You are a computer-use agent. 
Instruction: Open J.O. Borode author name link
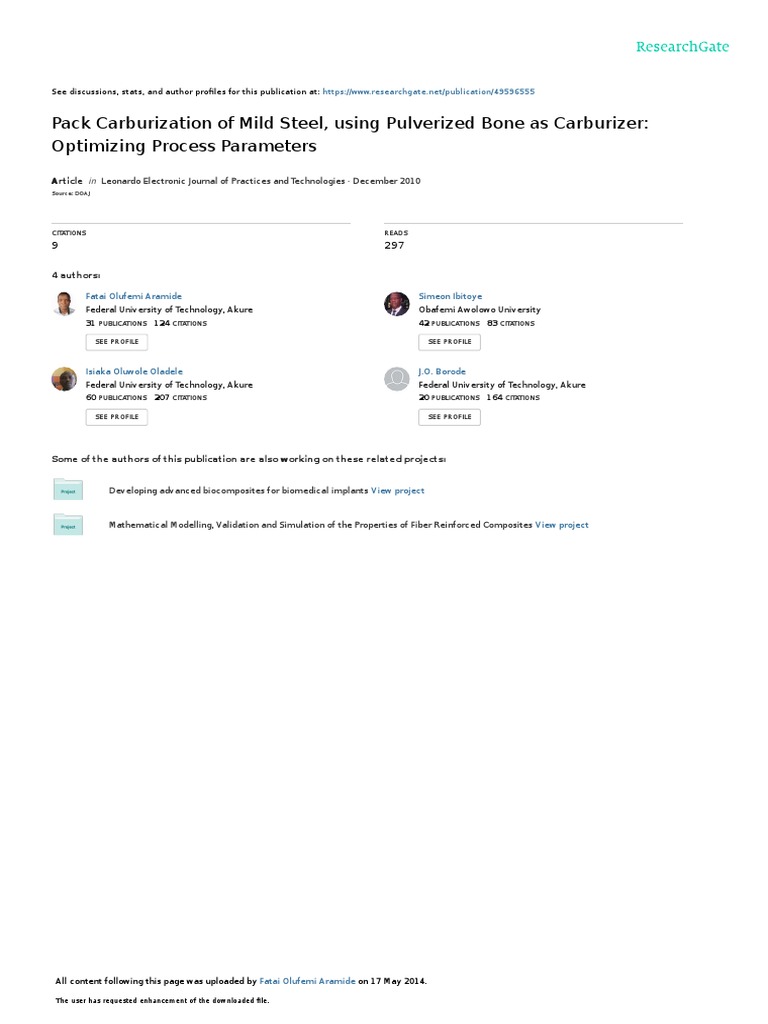(442, 372)
